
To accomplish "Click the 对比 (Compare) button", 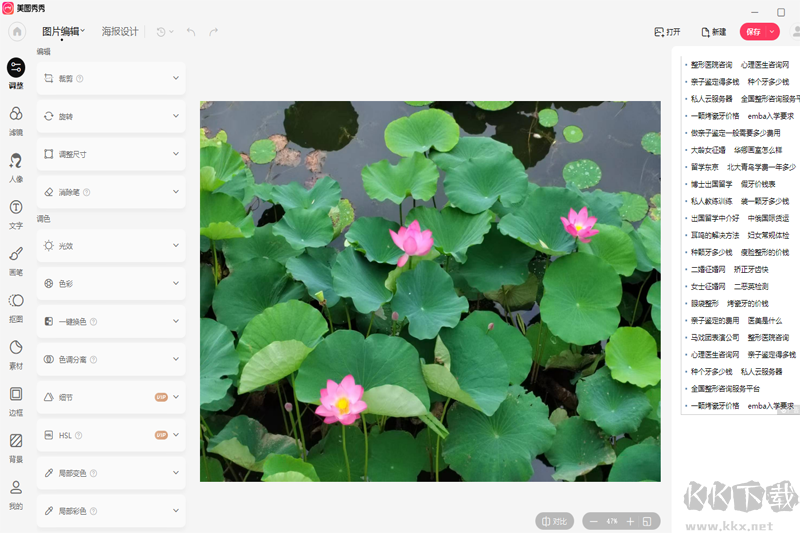I will tap(555, 521).
